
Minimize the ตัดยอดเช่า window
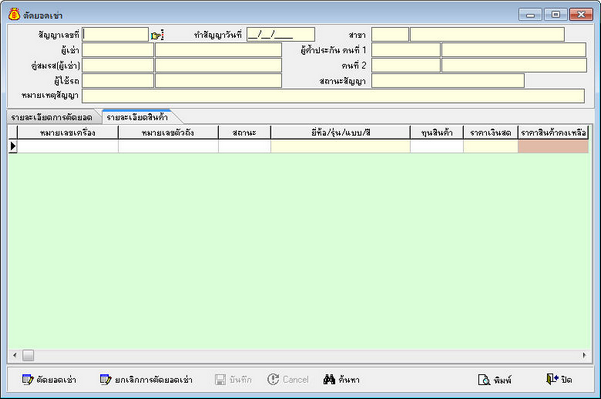[530, 15]
